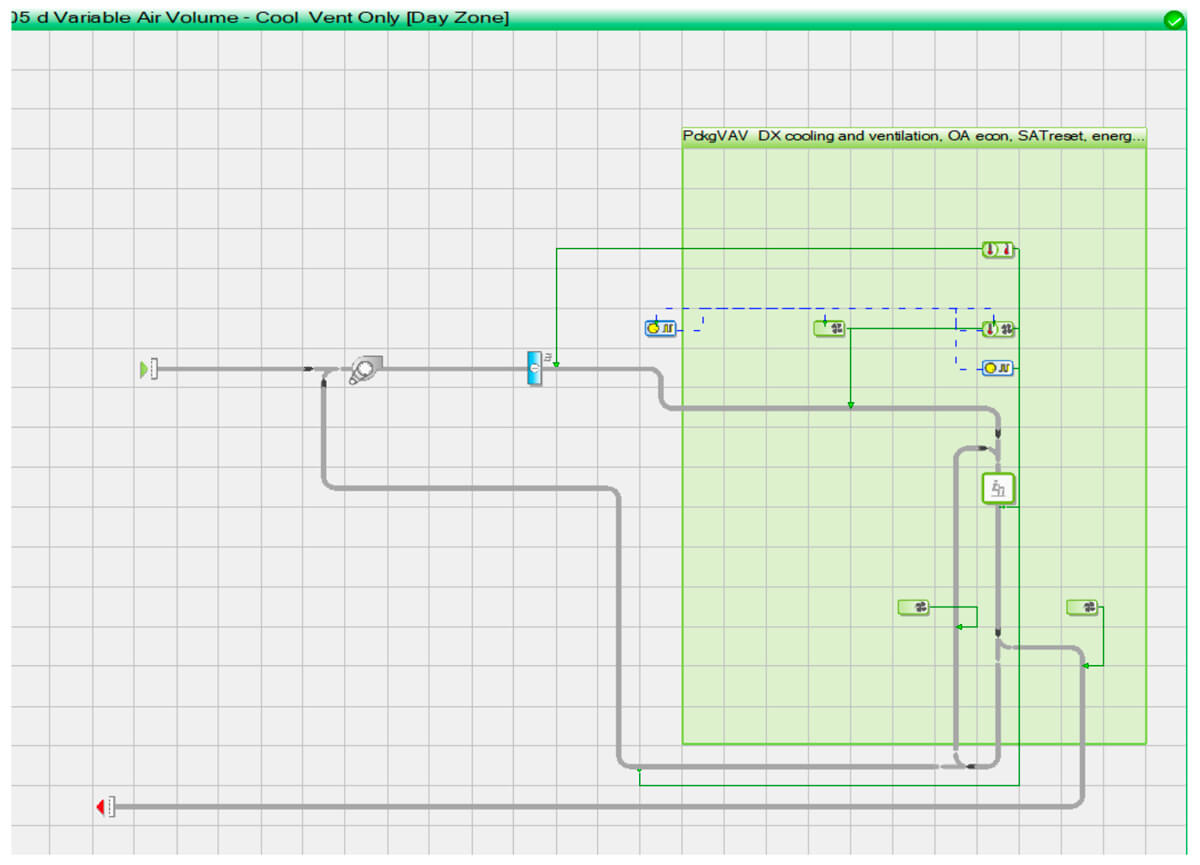Image resolution: width=1200 pixels, height=865 pixels.
Task: Select the thermometer-and-fan controller icon
Action: tap(997, 328)
